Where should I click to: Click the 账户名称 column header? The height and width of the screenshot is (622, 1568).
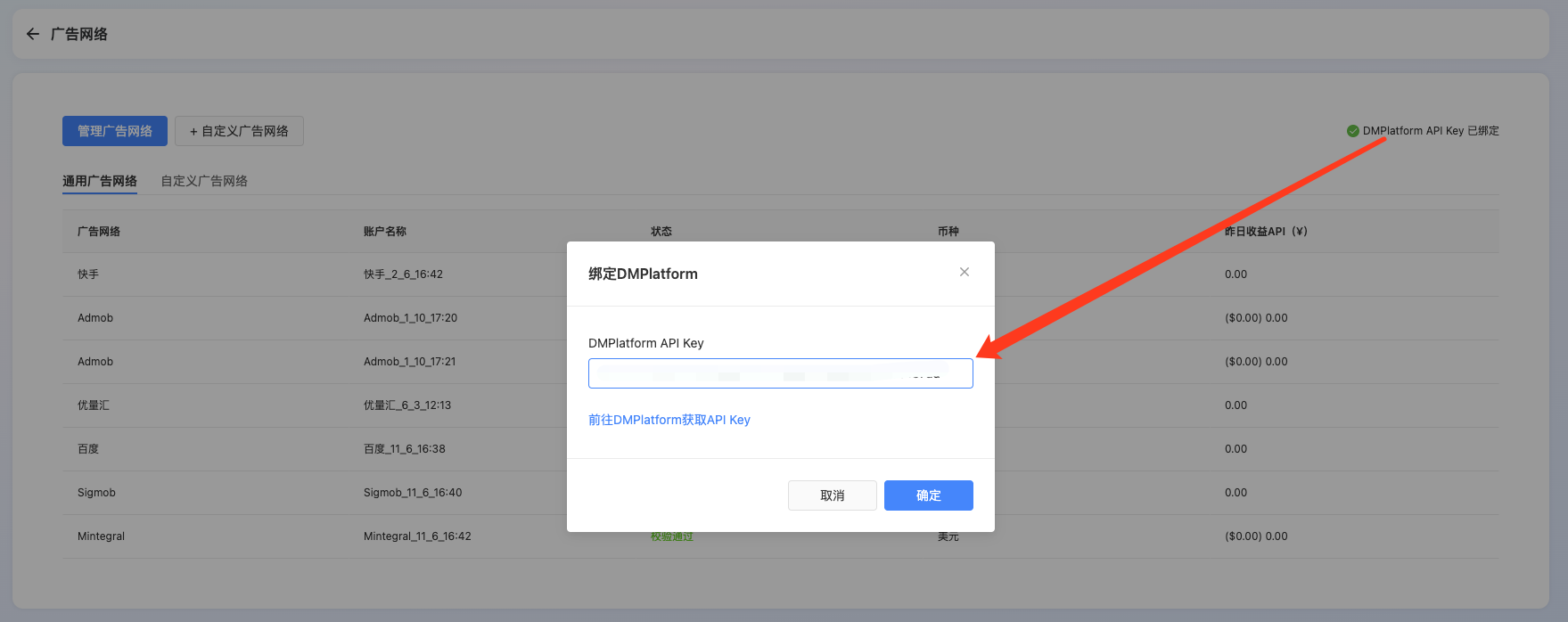[x=385, y=232]
